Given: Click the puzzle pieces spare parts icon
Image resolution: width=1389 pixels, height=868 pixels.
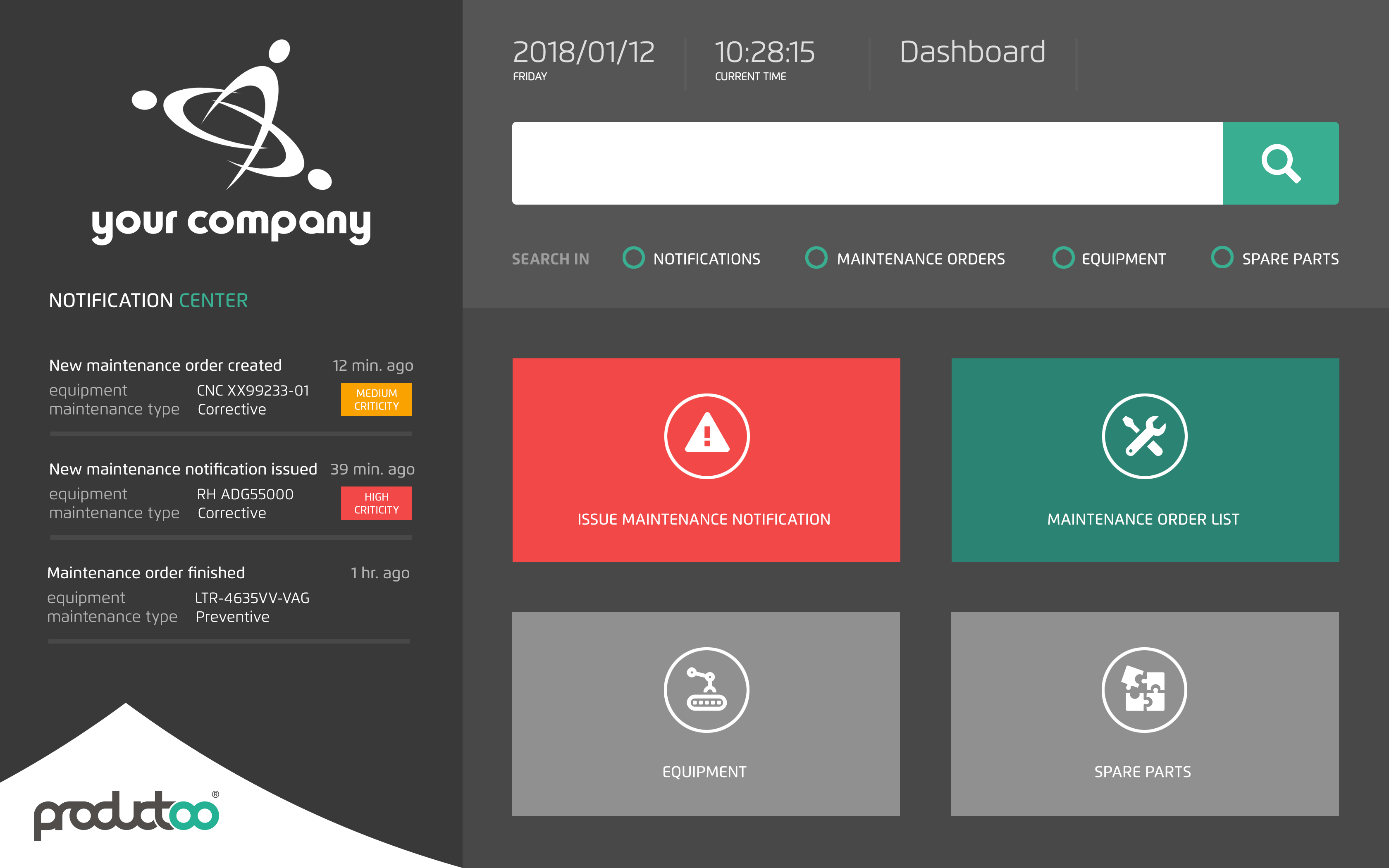Looking at the screenshot, I should [x=1145, y=689].
